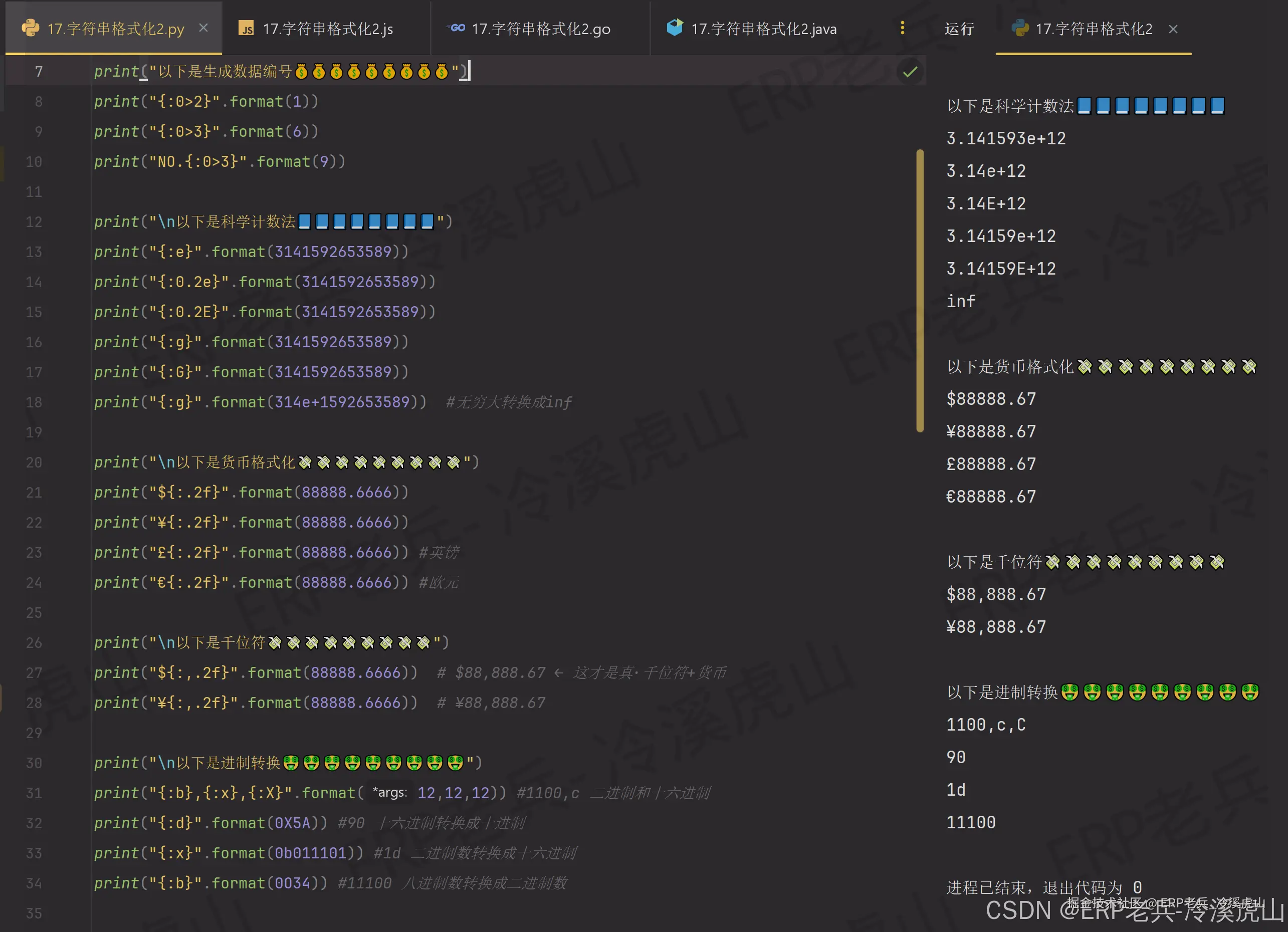Image resolution: width=1288 pixels, height=932 pixels.
Task: Click the *args inlay hint on line 31
Action: click(x=389, y=793)
